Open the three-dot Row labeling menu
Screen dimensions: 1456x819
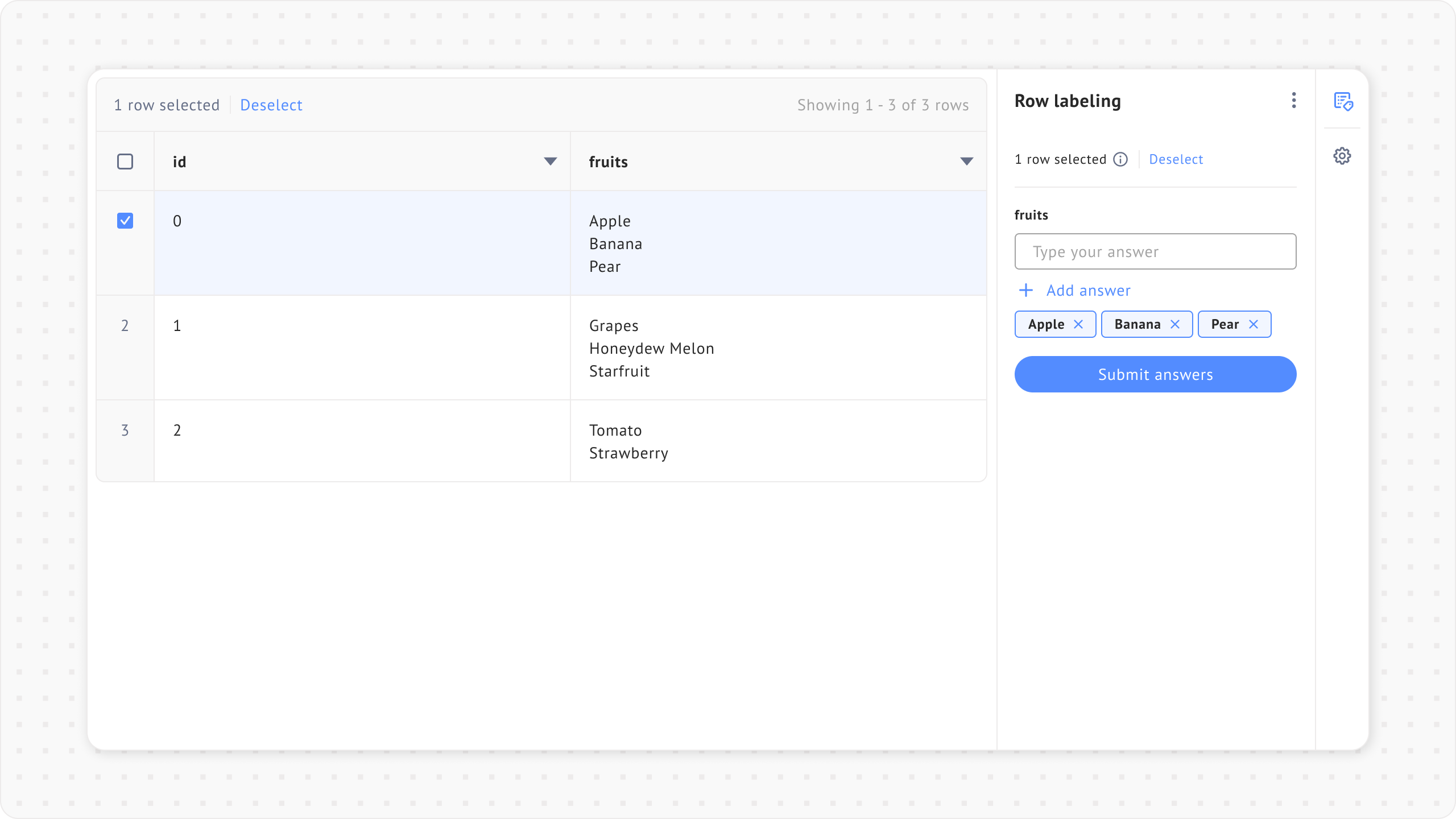point(1294,101)
